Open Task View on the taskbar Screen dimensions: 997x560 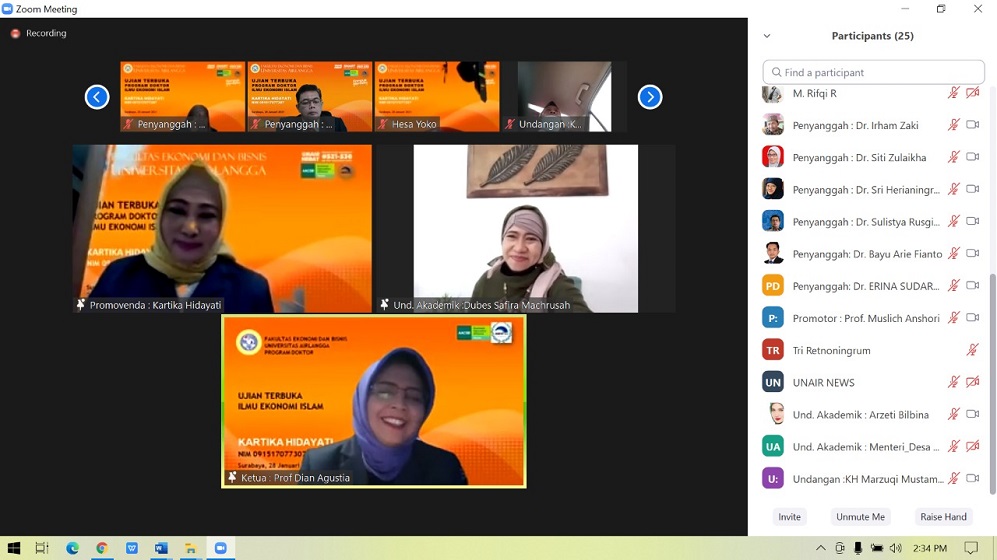pos(42,548)
